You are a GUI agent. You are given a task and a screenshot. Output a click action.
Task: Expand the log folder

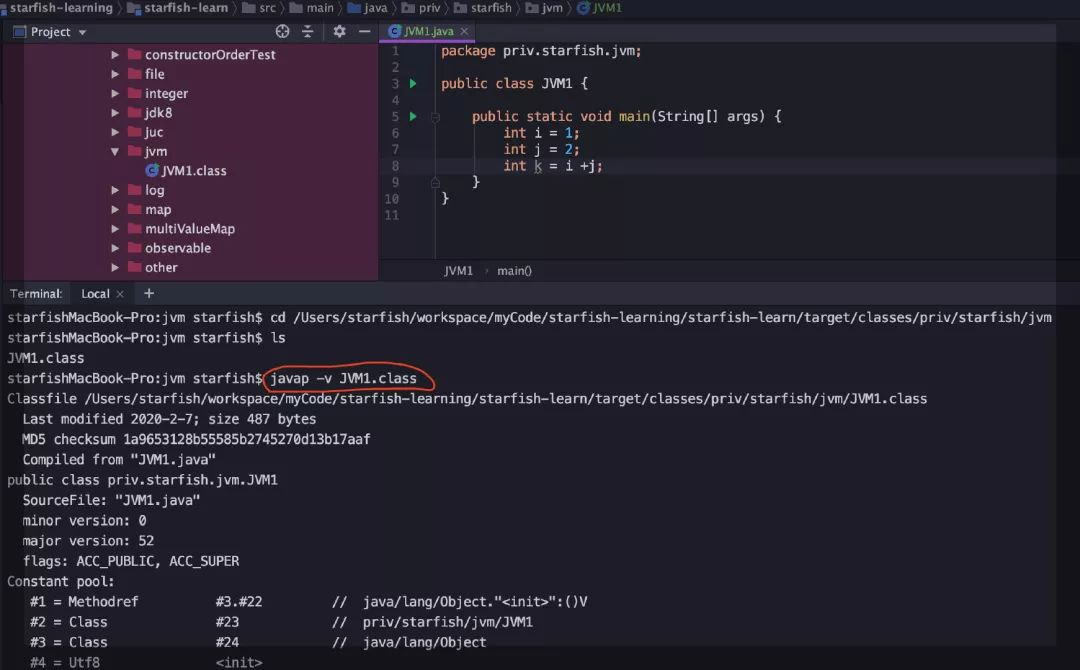tap(115, 190)
